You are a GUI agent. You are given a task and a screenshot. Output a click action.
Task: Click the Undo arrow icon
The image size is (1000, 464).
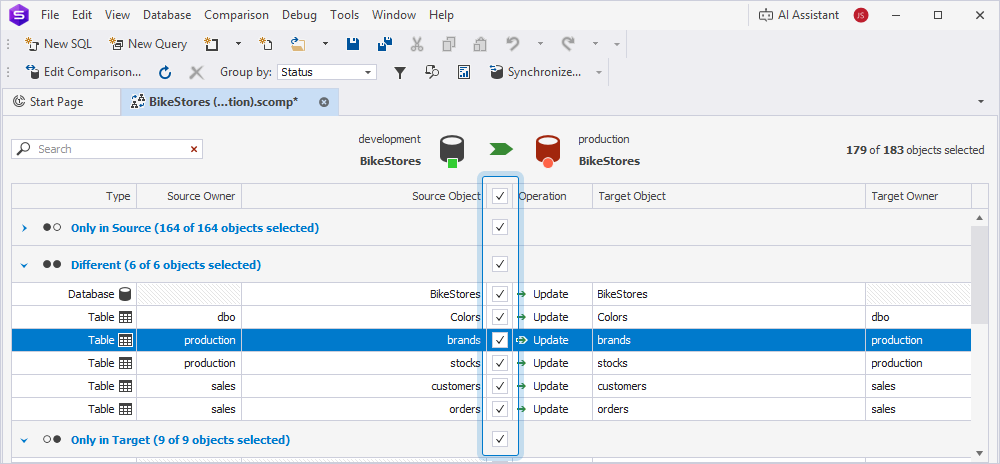coord(513,44)
